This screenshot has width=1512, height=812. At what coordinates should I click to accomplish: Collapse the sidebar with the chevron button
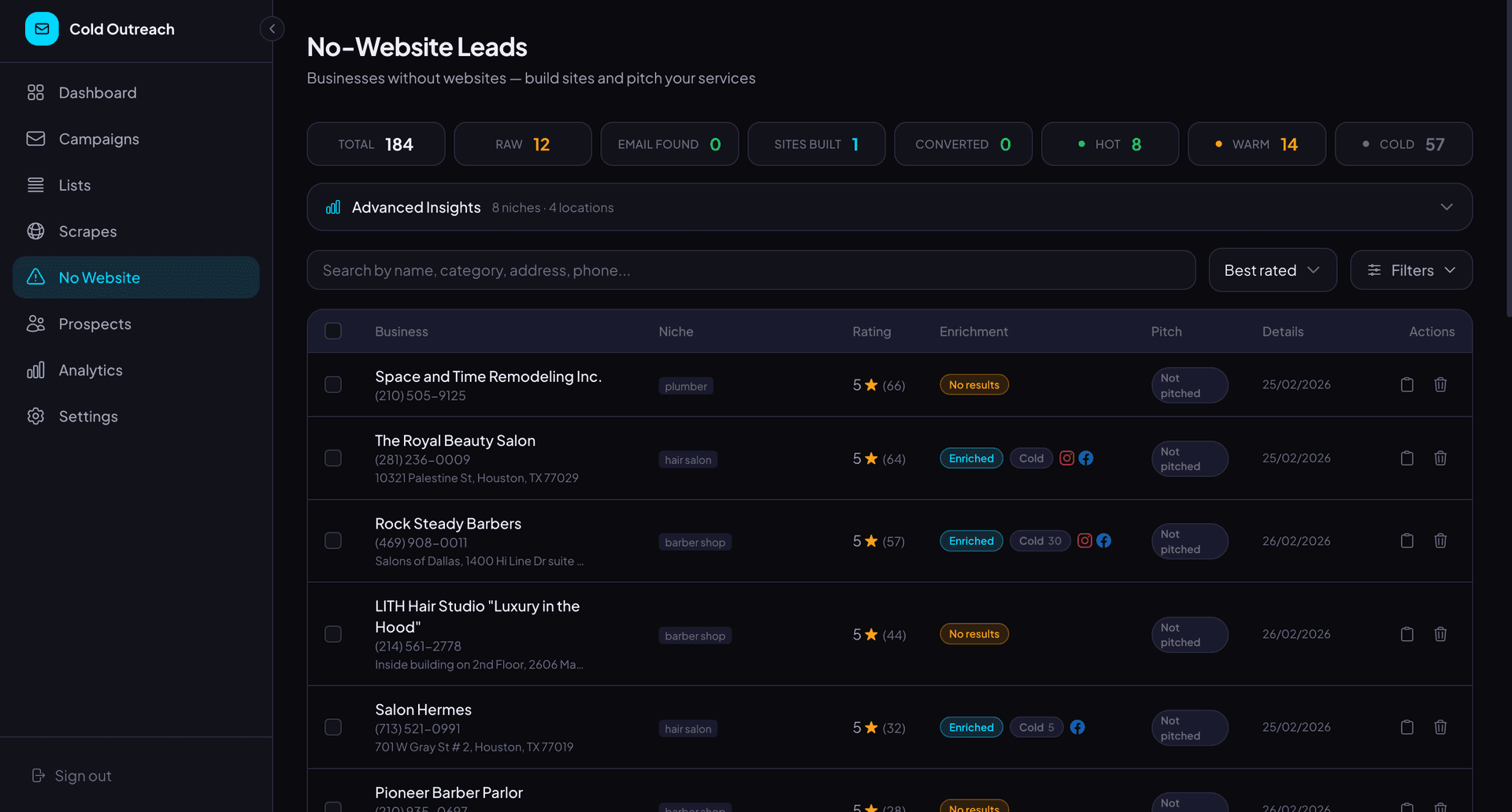click(272, 29)
